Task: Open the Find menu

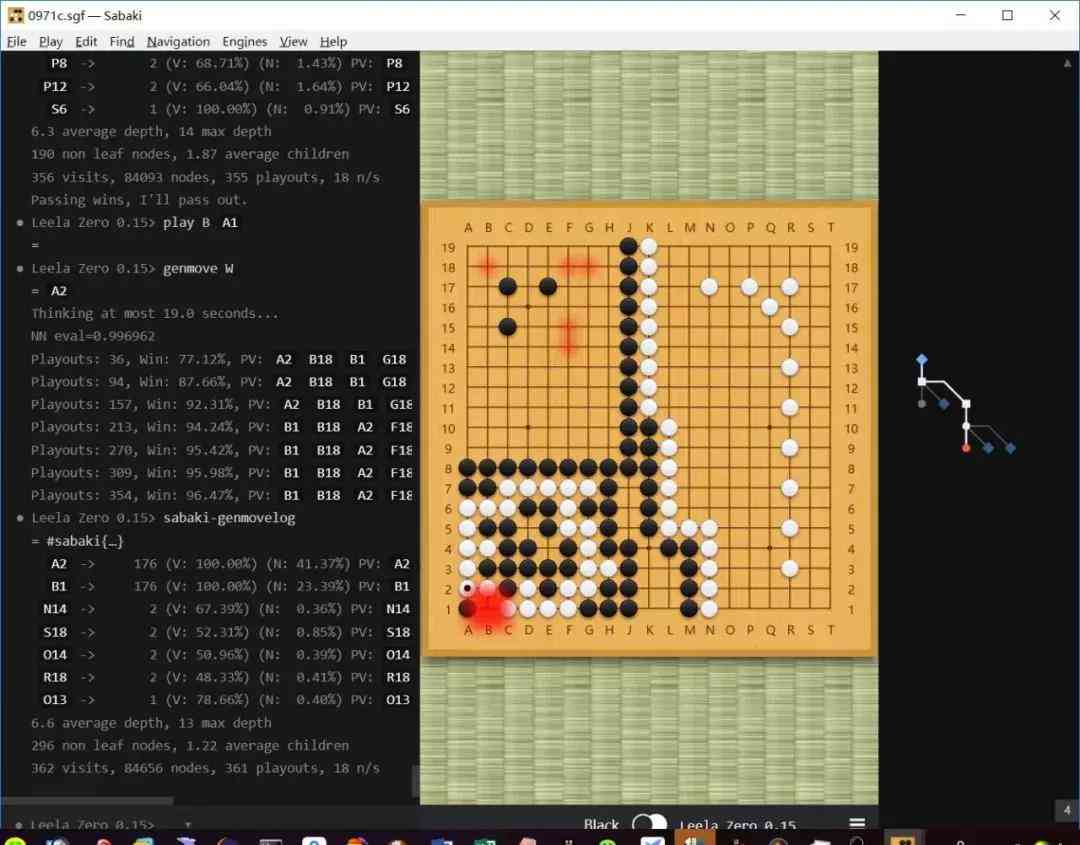Action: pyautogui.click(x=122, y=42)
